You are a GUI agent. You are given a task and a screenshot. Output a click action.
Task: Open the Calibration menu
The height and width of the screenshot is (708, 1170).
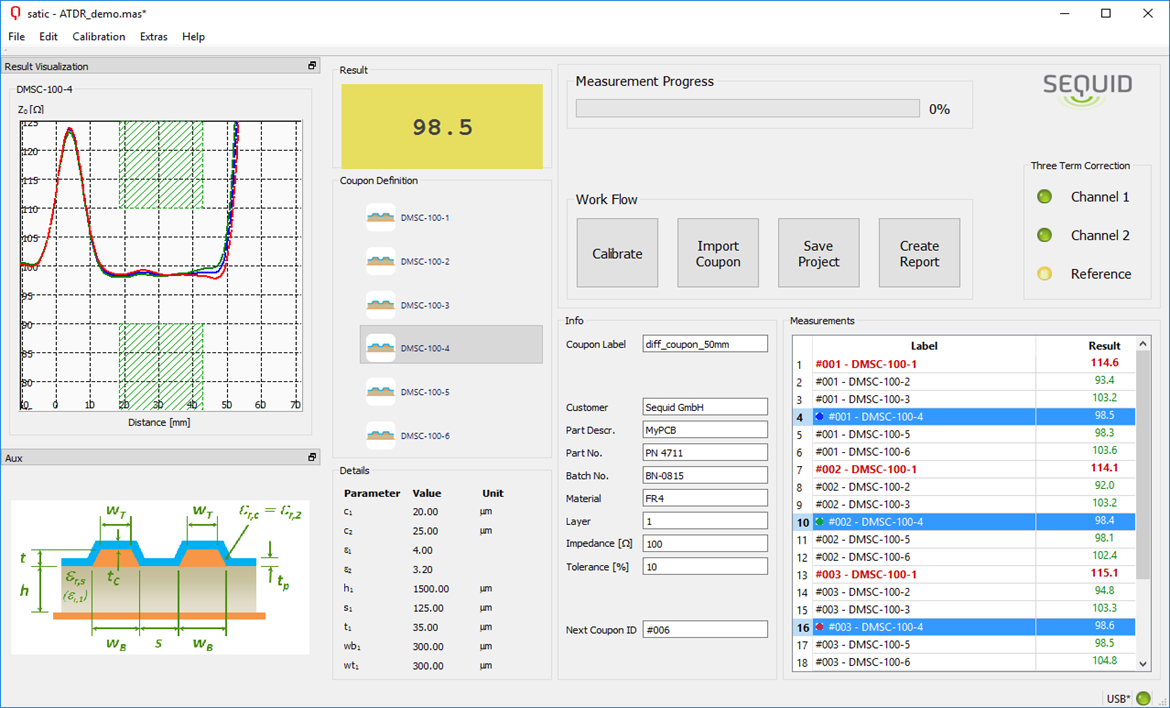pyautogui.click(x=99, y=37)
